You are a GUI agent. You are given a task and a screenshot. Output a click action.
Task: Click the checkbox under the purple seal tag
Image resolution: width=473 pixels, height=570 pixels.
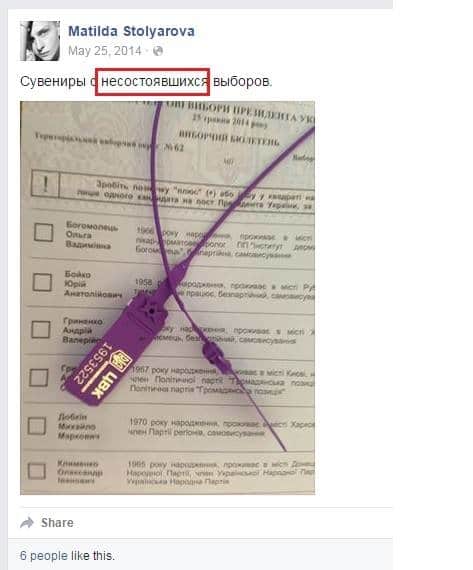[39, 378]
